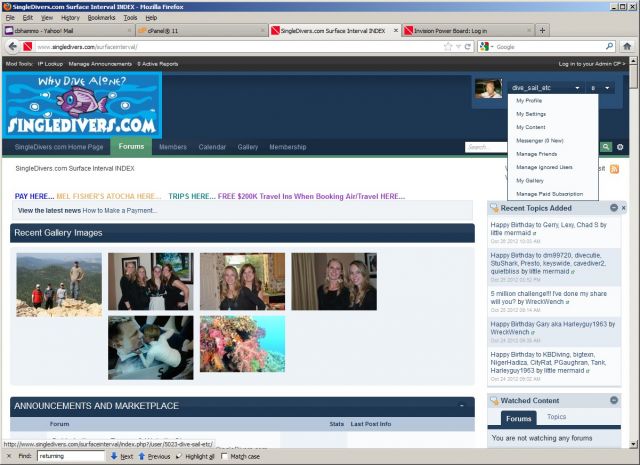Image resolution: width=640 pixels, height=465 pixels.
Task: Click the PAY HERE... link
Action: (34, 196)
